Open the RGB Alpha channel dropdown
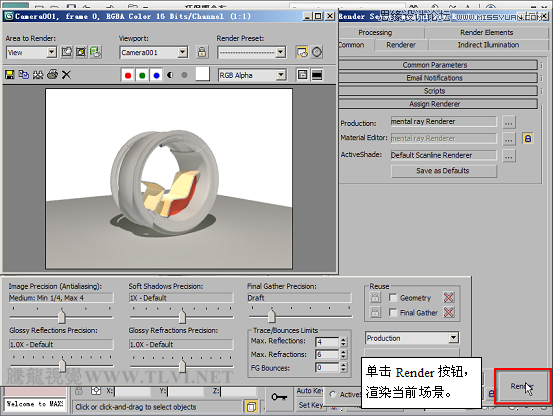Viewport: 553px width, 416px height. [x=281, y=75]
